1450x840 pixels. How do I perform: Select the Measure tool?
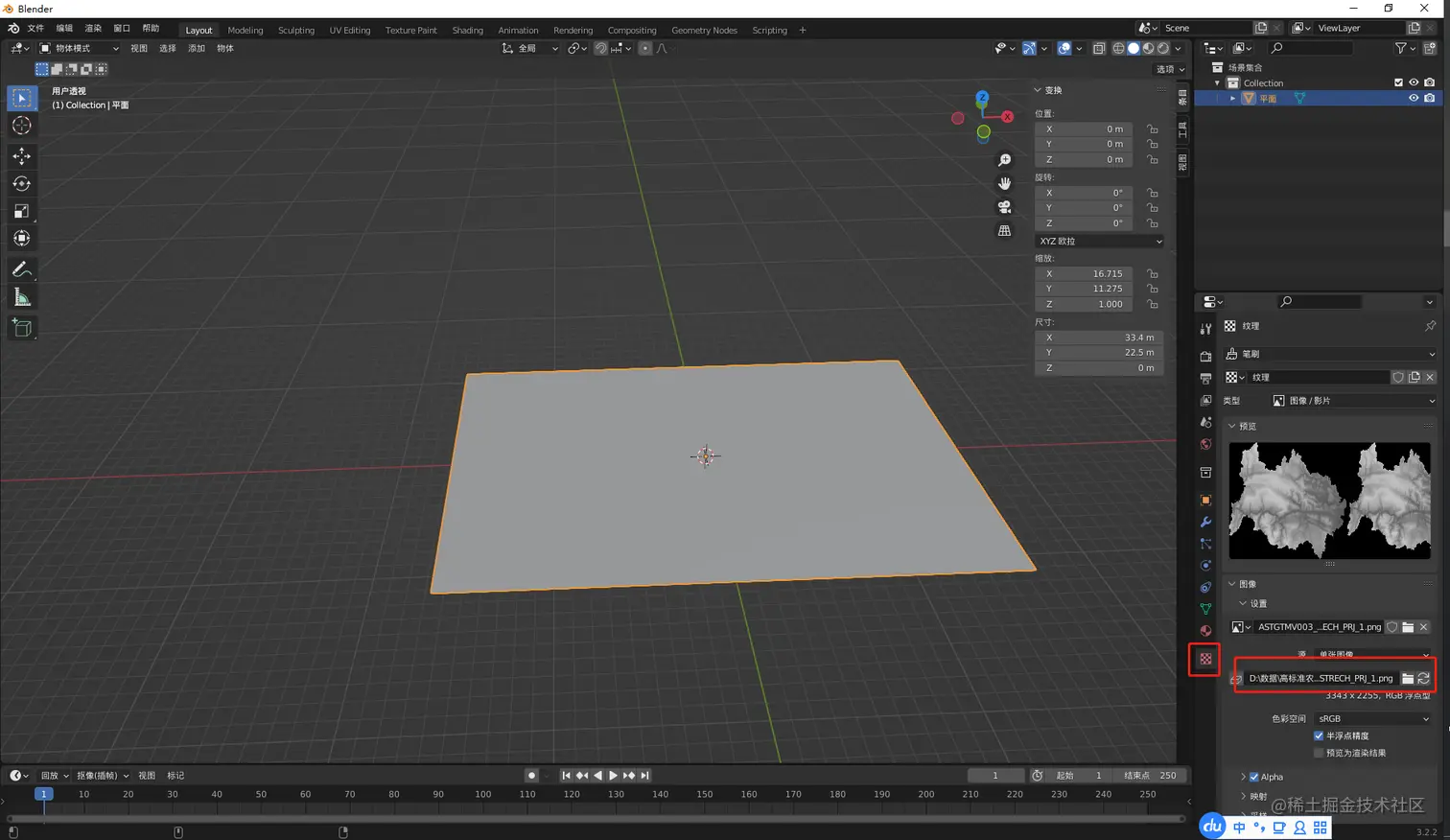coord(21,297)
